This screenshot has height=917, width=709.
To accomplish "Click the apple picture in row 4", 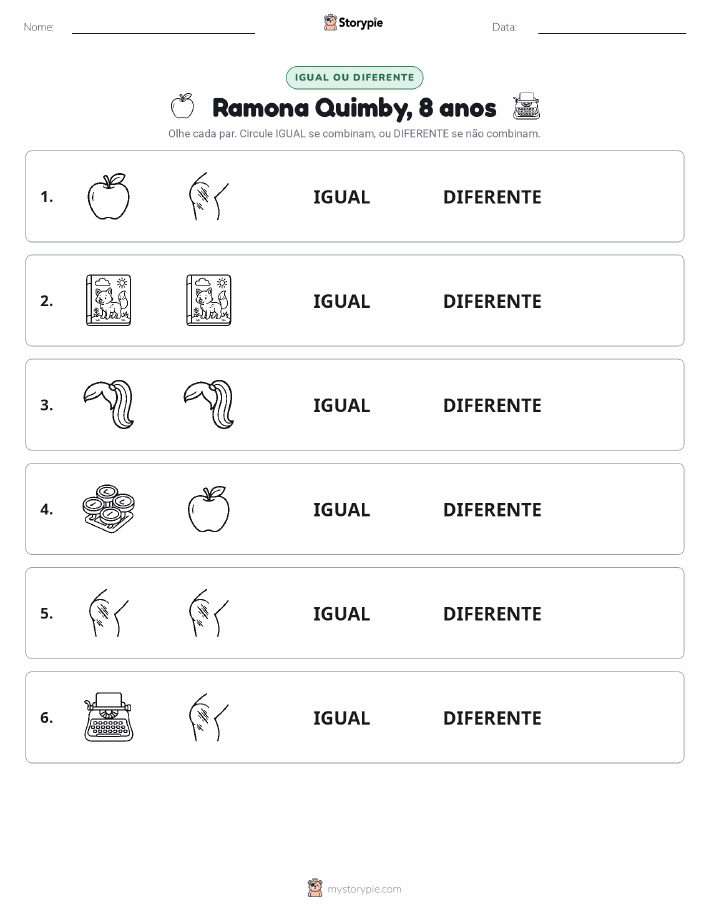I will click(x=209, y=509).
